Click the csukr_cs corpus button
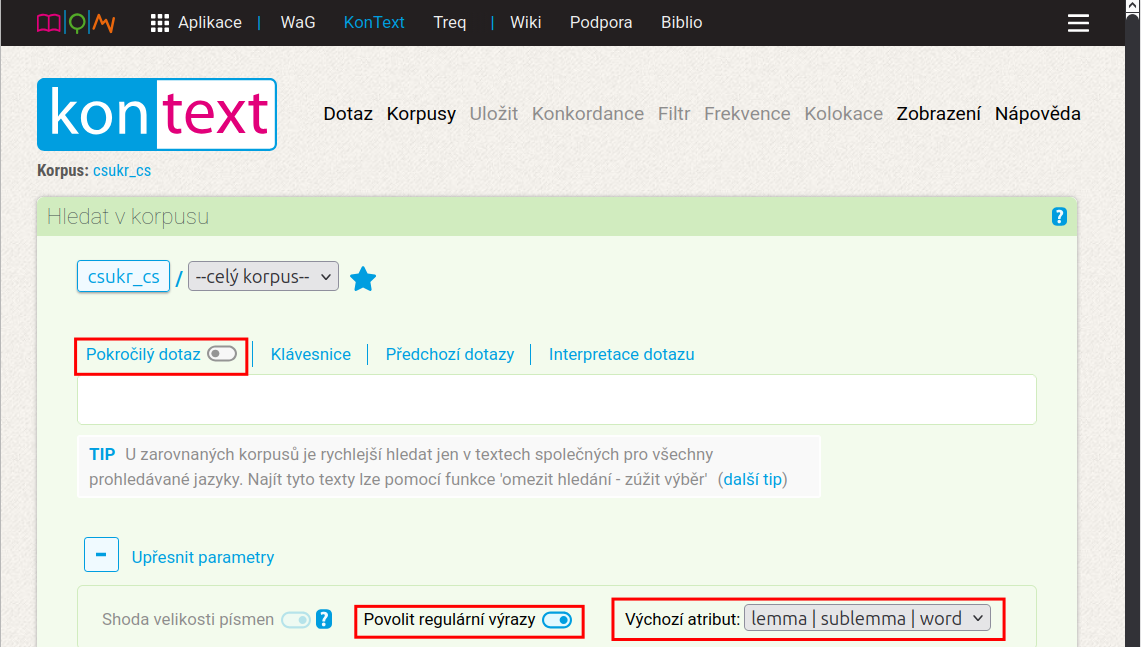This screenshot has width=1141, height=647. click(123, 277)
